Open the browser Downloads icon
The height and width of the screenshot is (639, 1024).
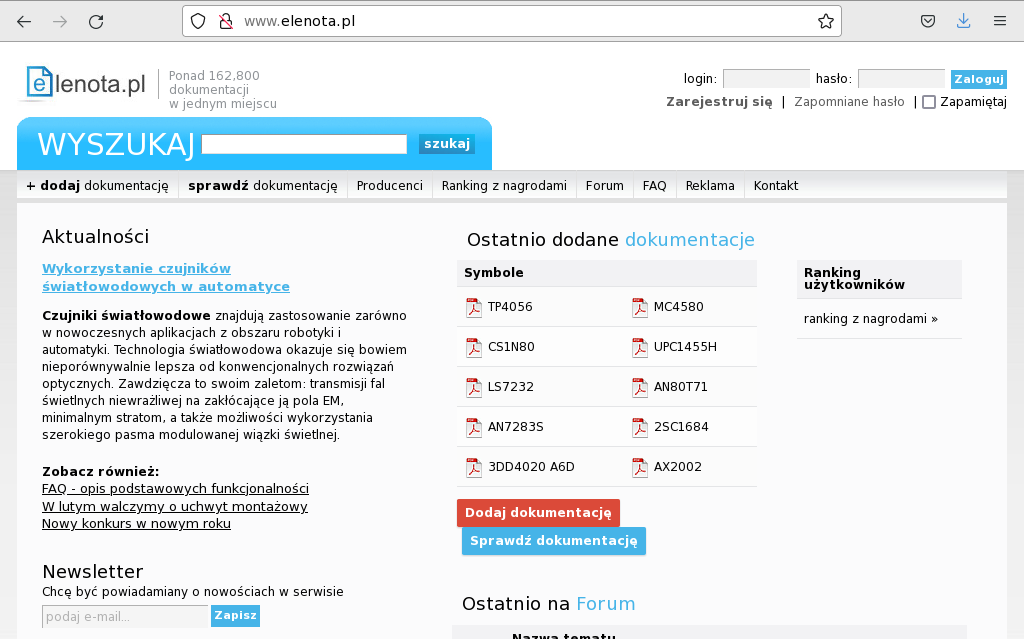point(962,20)
